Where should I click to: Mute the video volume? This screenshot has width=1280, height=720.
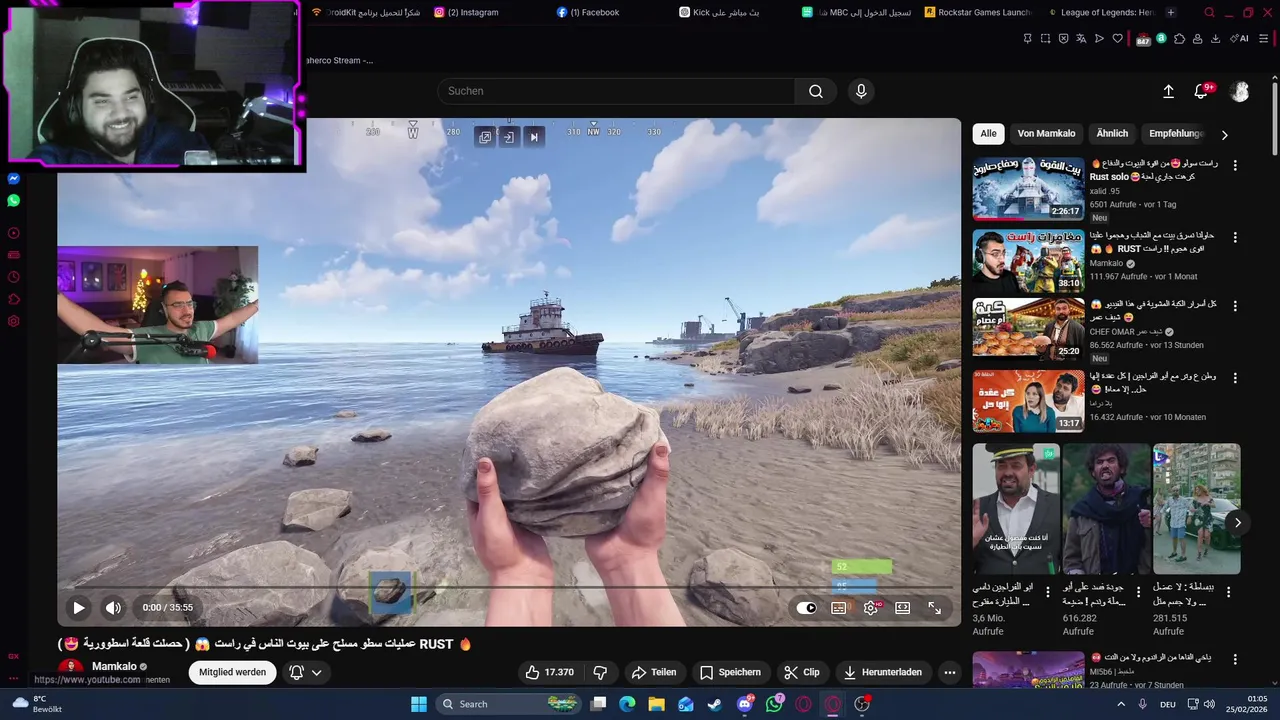coord(113,607)
